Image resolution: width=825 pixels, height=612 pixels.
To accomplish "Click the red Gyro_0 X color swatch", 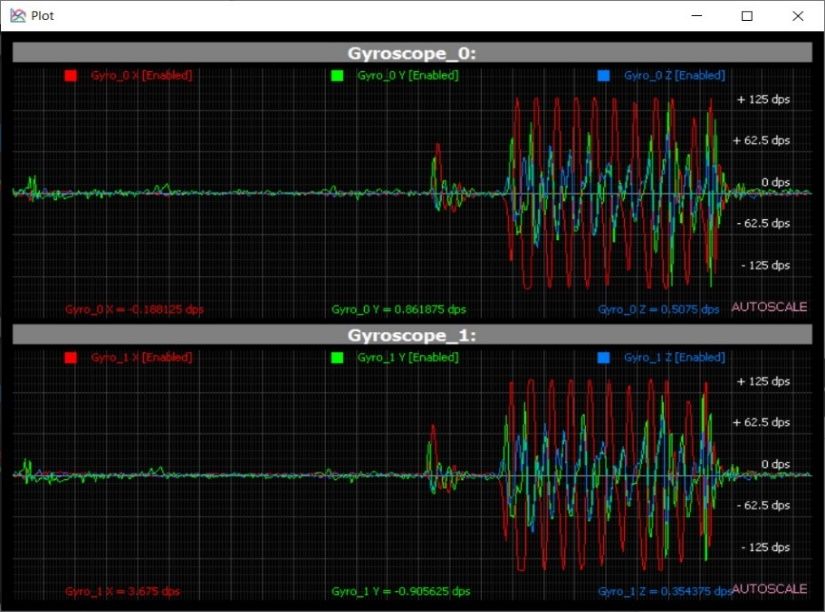I will tap(71, 76).
